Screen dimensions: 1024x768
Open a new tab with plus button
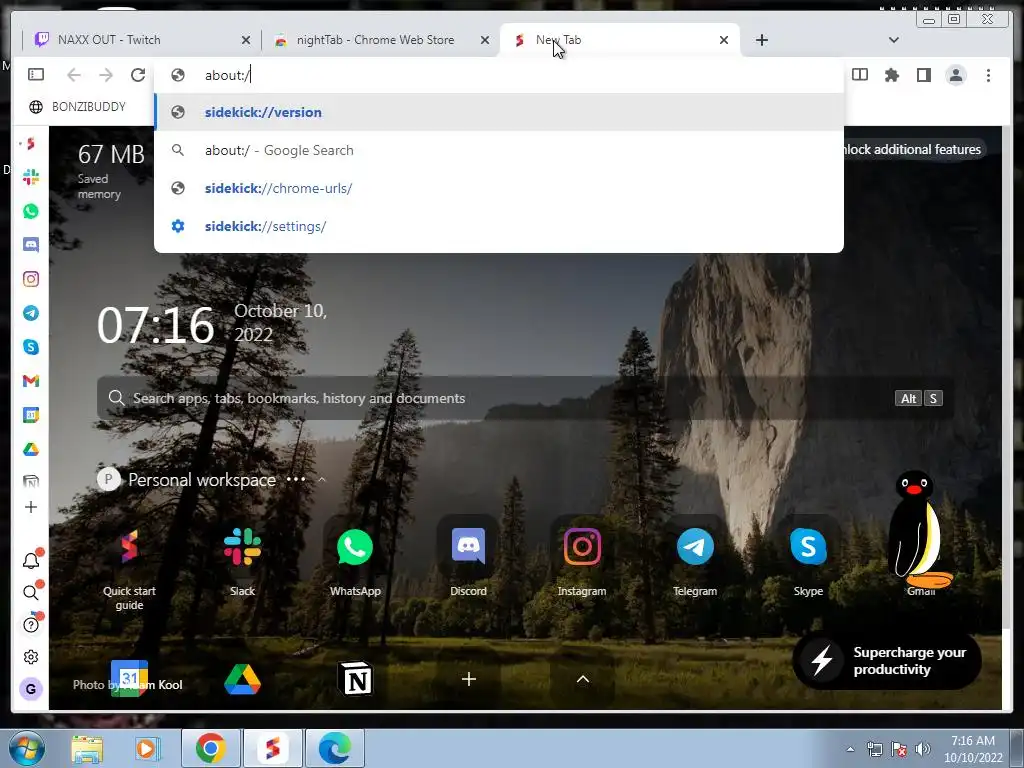click(x=761, y=40)
